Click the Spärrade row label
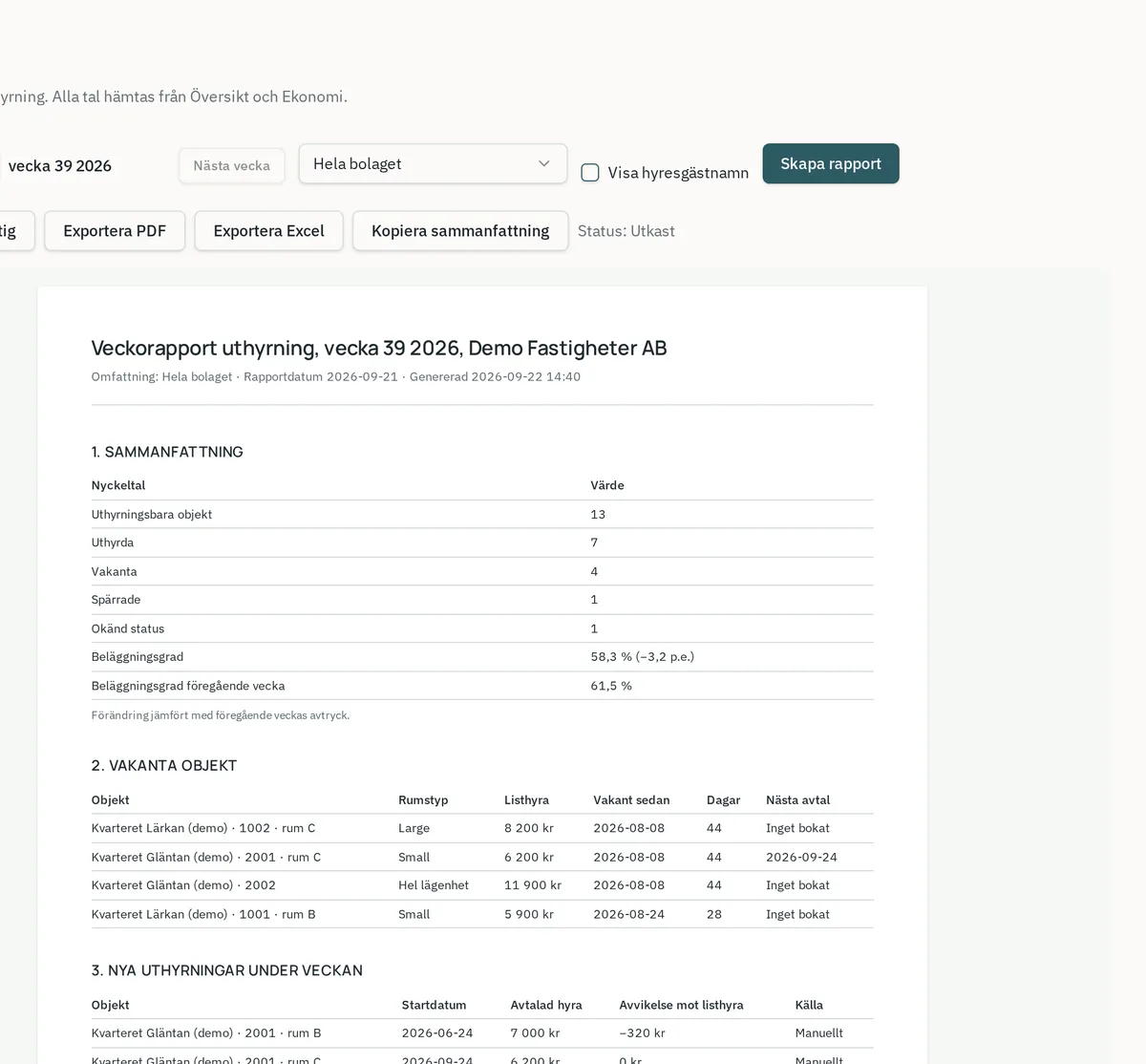The height and width of the screenshot is (1064, 1146). [116, 600]
